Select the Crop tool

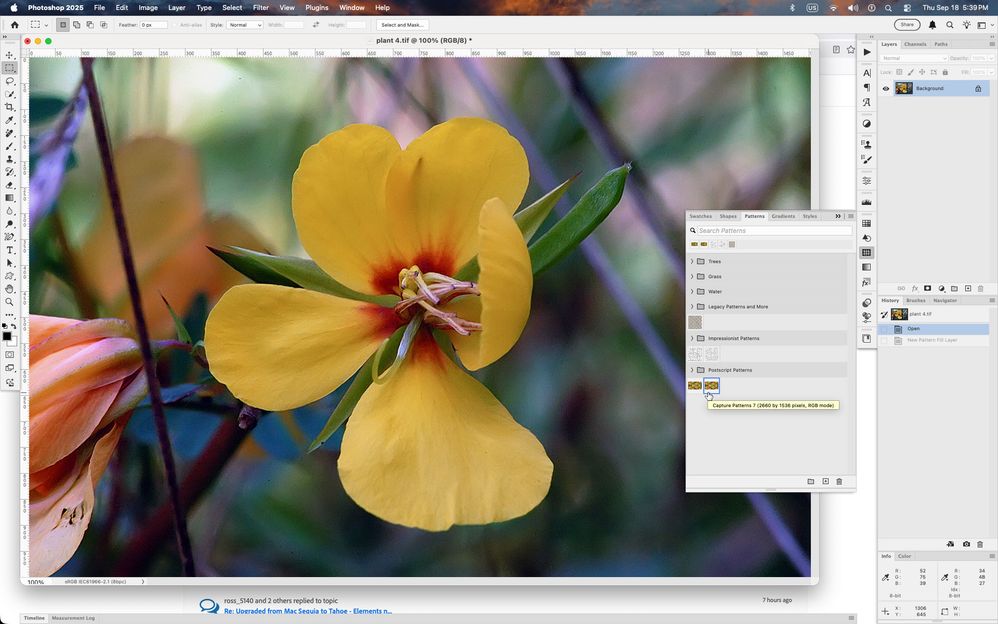click(x=10, y=107)
